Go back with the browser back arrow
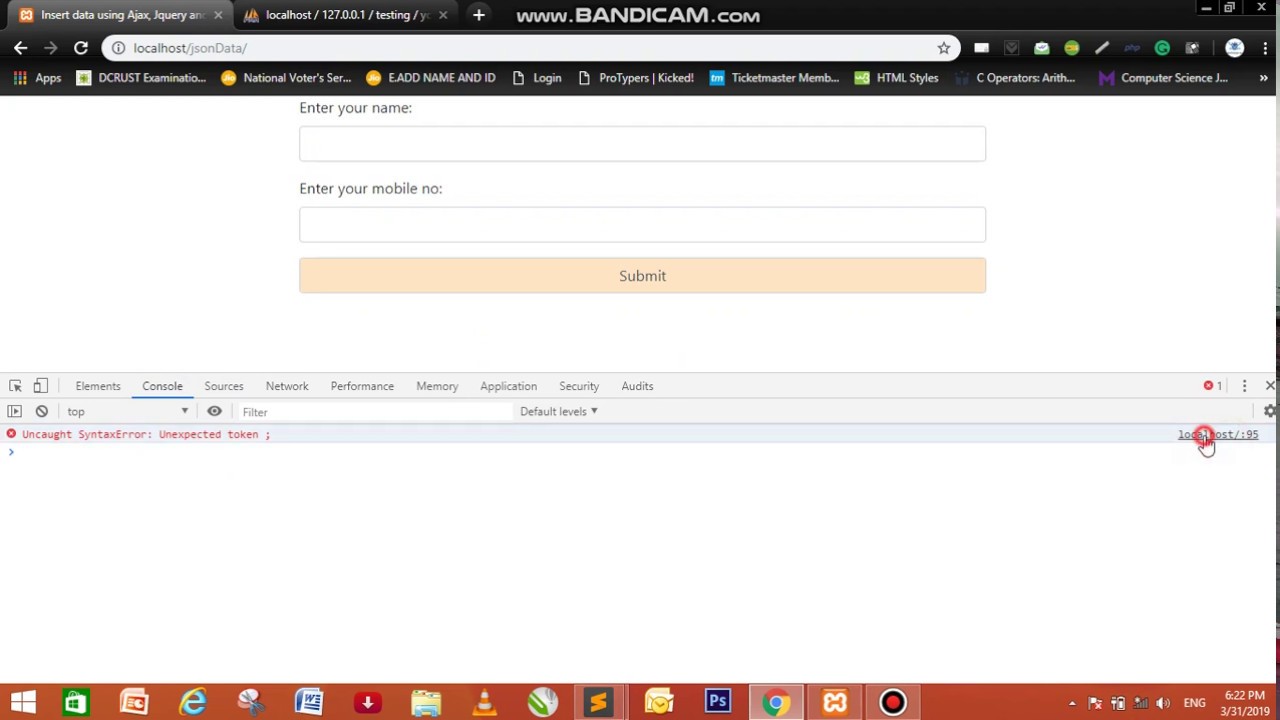 pos(20,48)
